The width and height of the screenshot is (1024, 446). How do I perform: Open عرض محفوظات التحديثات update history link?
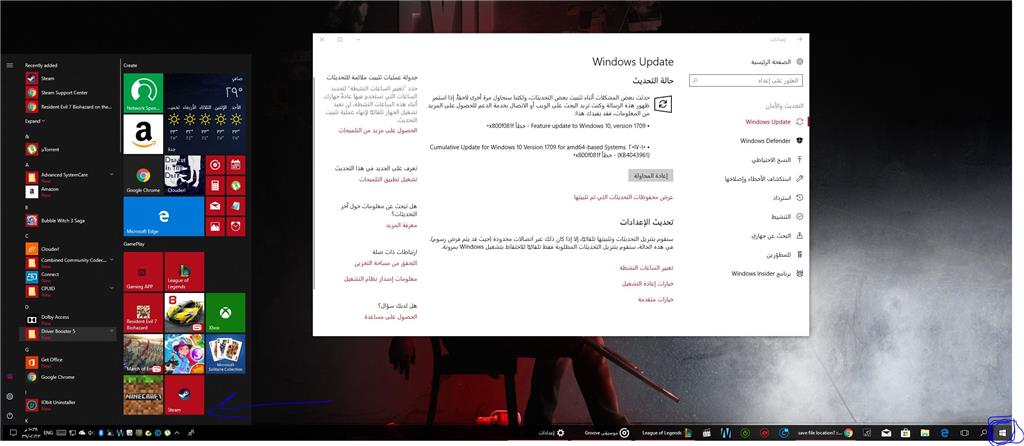(x=624, y=197)
